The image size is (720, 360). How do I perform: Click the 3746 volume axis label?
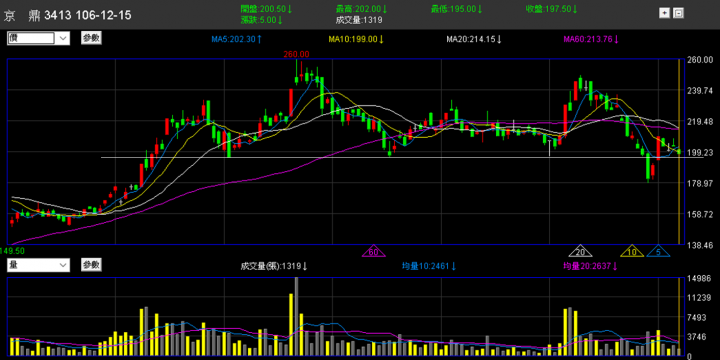pyautogui.click(x=697, y=337)
